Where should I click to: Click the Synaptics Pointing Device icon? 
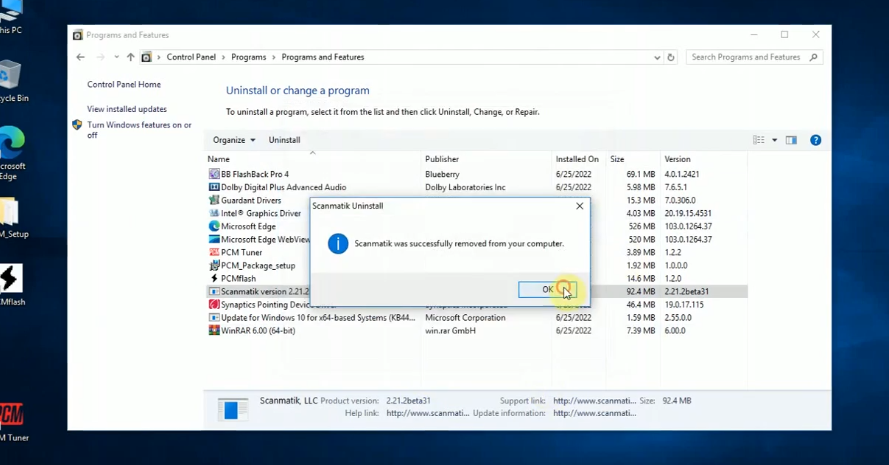pos(214,305)
